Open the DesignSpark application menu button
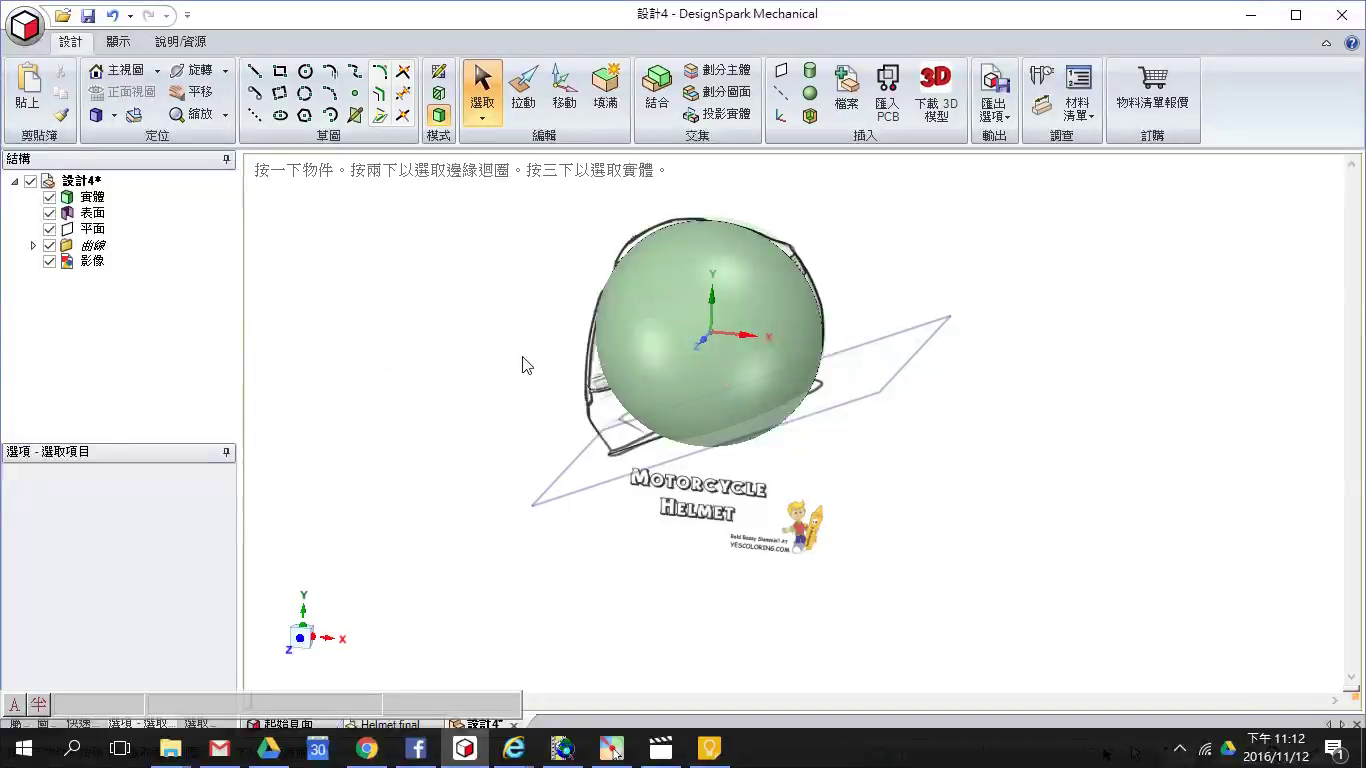 [x=25, y=24]
